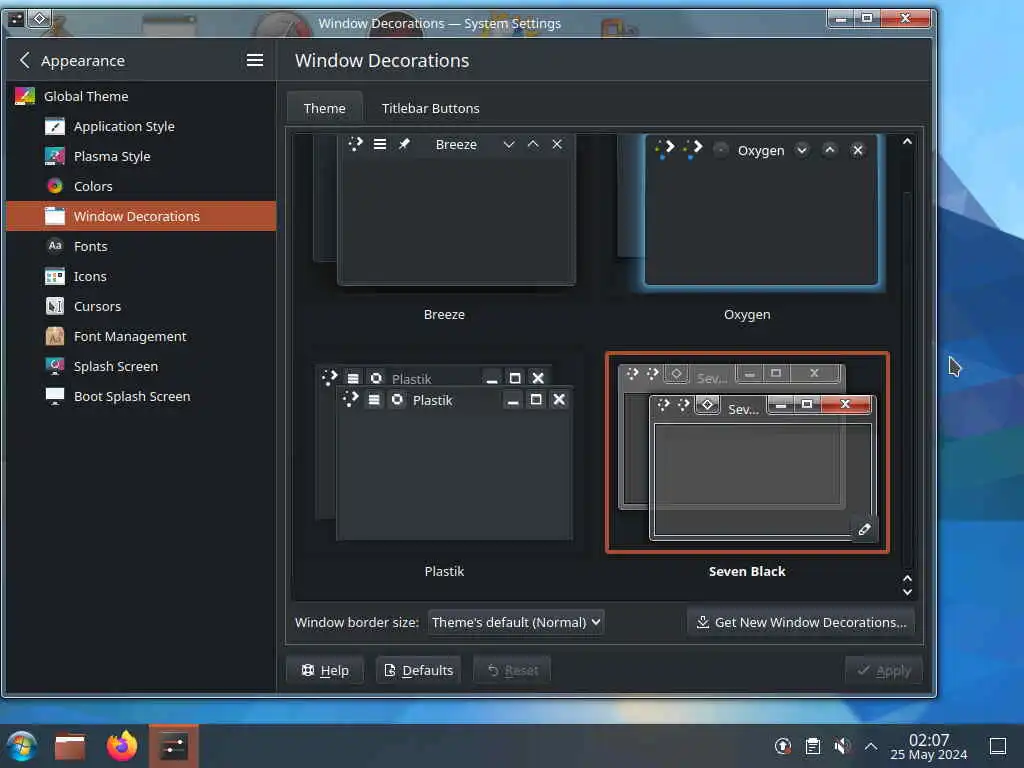Open the Colors settings page
1024x768 pixels.
pyautogui.click(x=140, y=186)
